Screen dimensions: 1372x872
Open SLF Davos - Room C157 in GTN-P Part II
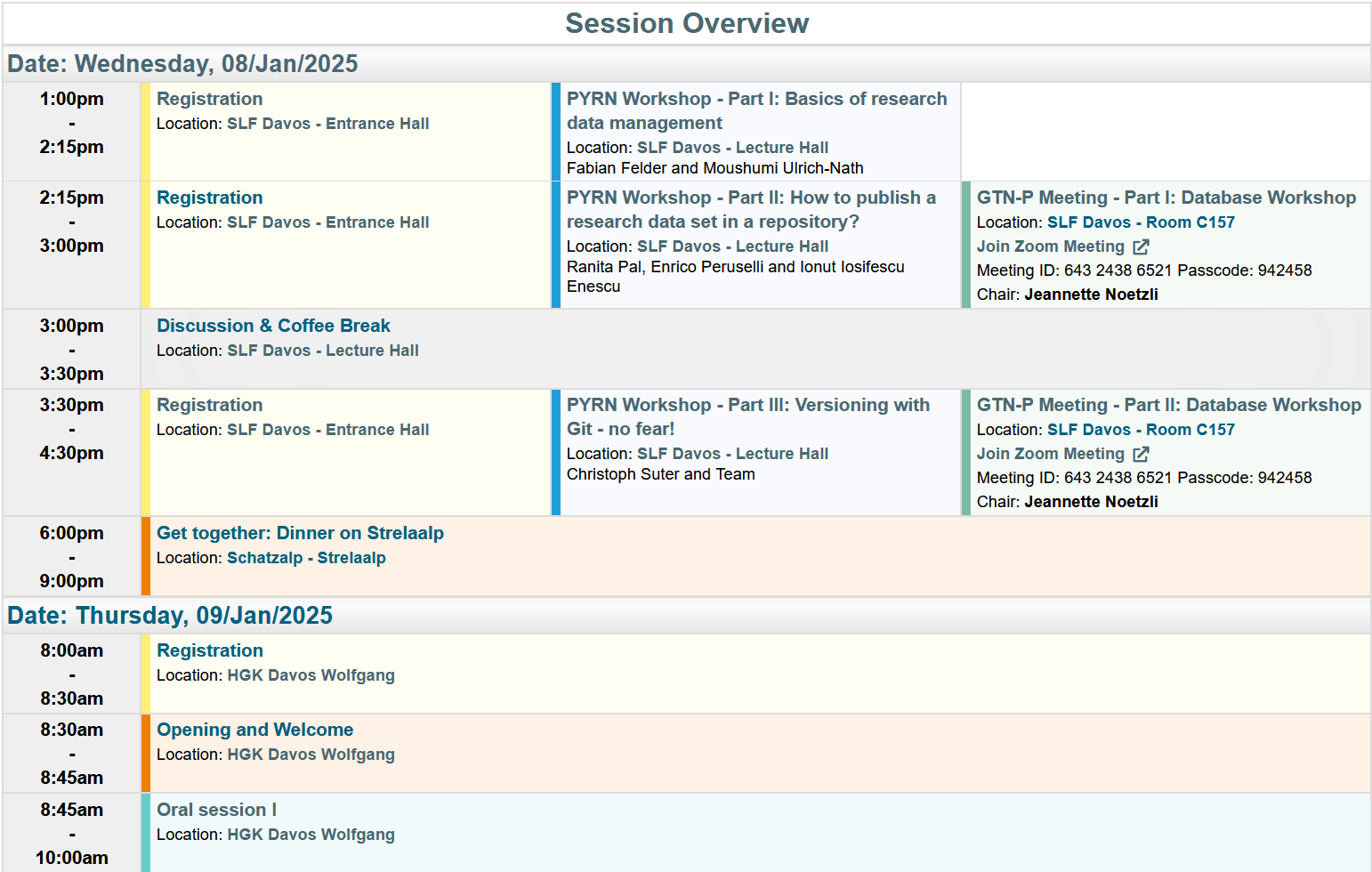tap(1141, 430)
